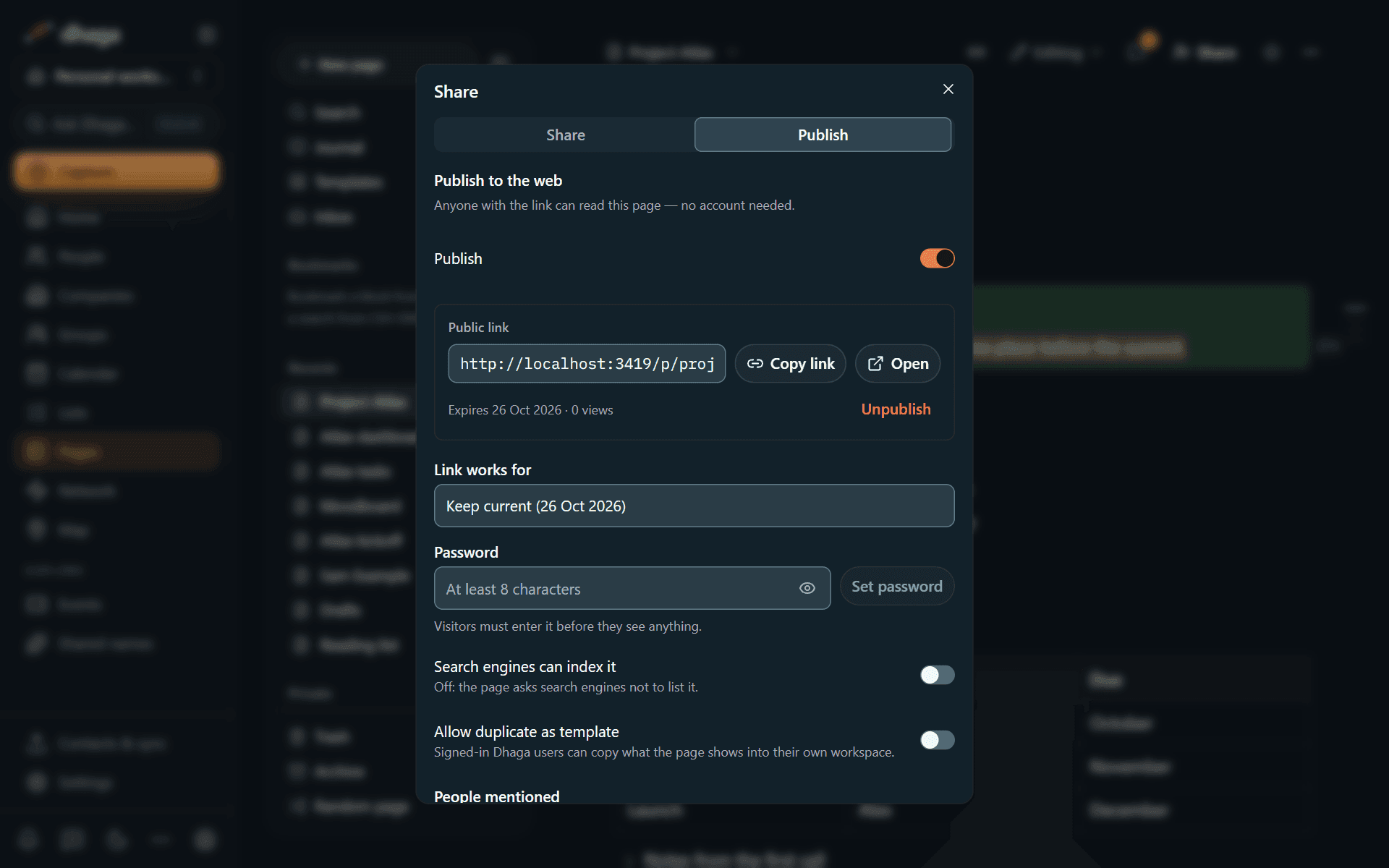This screenshot has height=868, width=1389.
Task: Enable Allow duplicate as template
Action: [937, 740]
